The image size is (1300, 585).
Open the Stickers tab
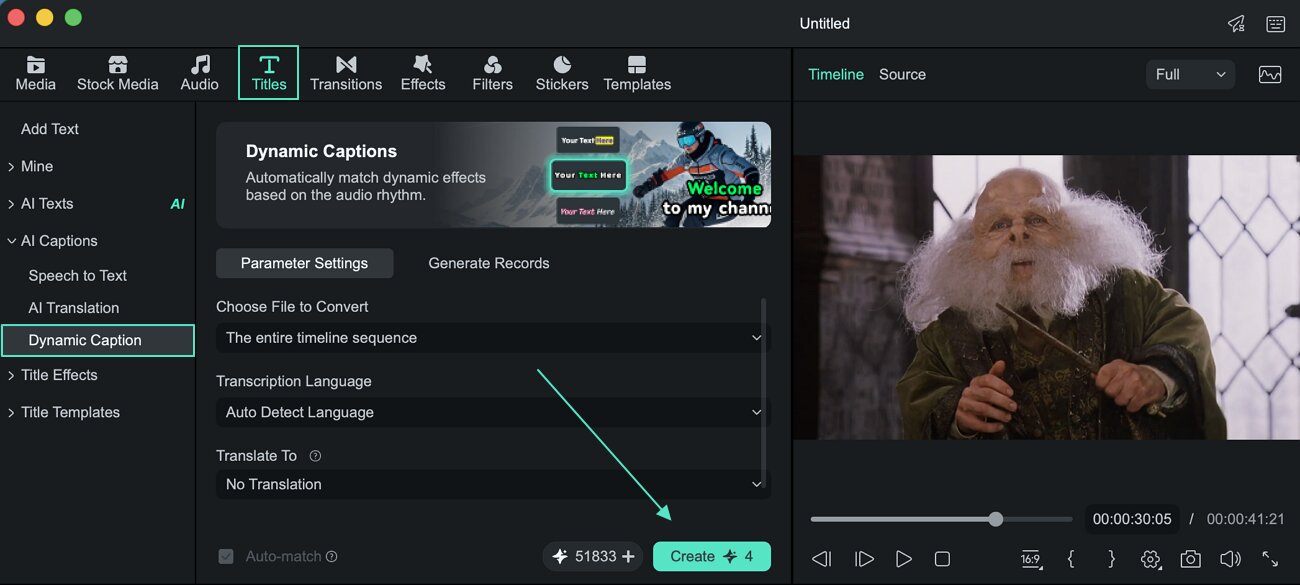click(562, 74)
